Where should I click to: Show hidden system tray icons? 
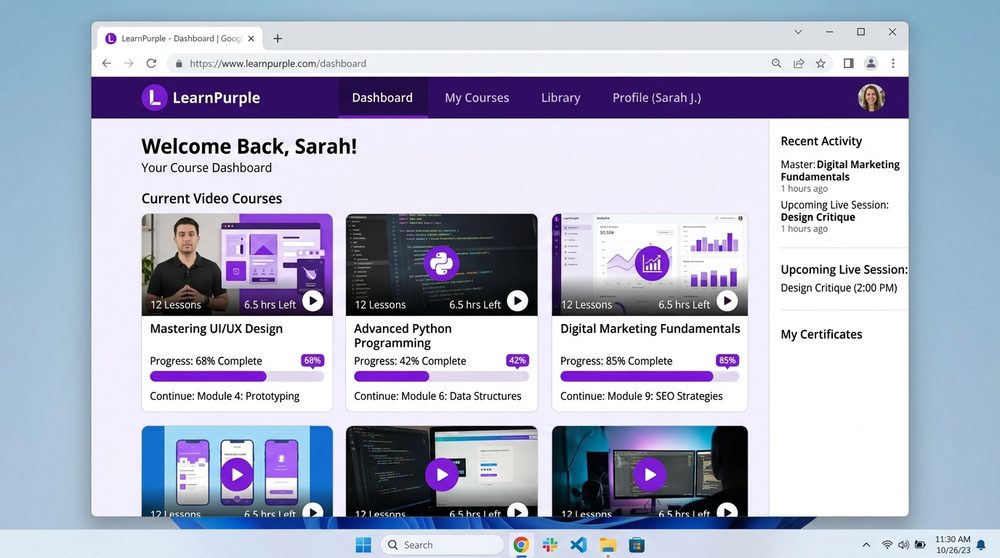(x=866, y=545)
